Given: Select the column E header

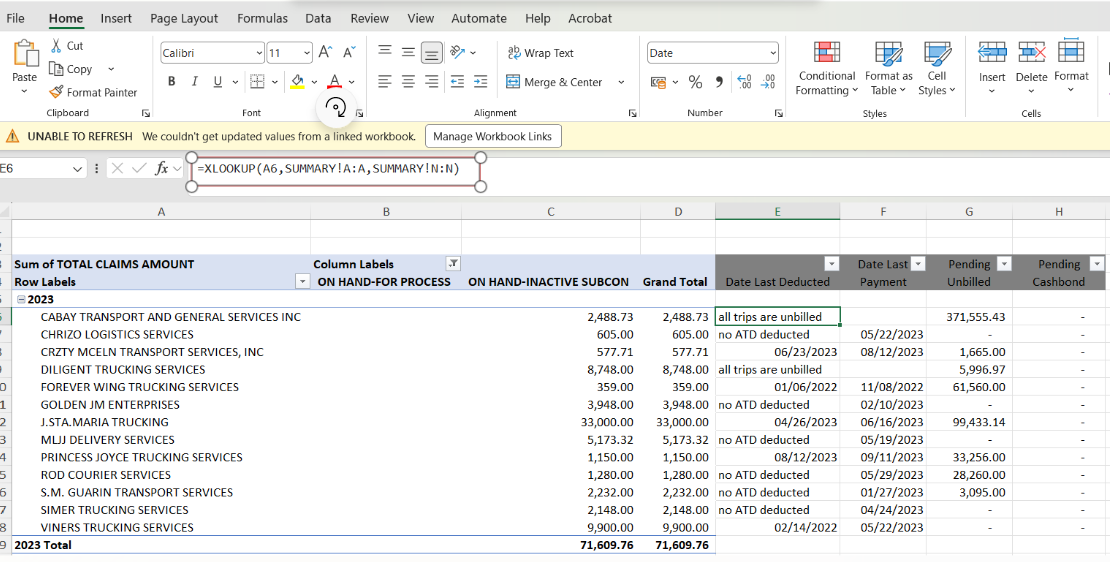Looking at the screenshot, I should 777,211.
